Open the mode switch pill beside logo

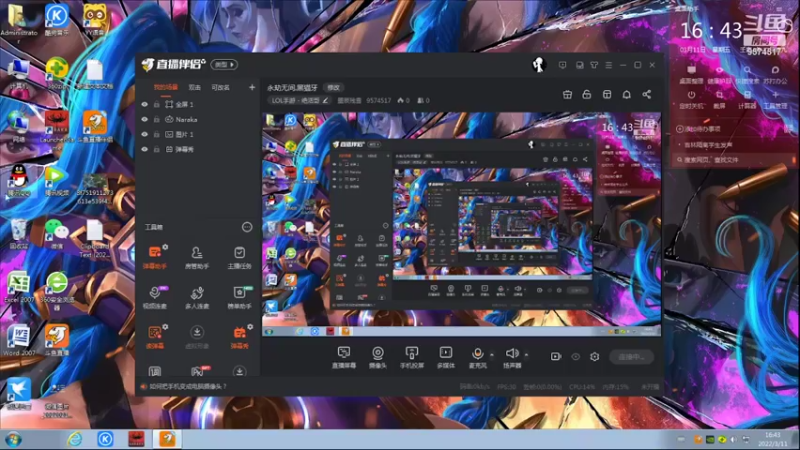[x=224, y=65]
